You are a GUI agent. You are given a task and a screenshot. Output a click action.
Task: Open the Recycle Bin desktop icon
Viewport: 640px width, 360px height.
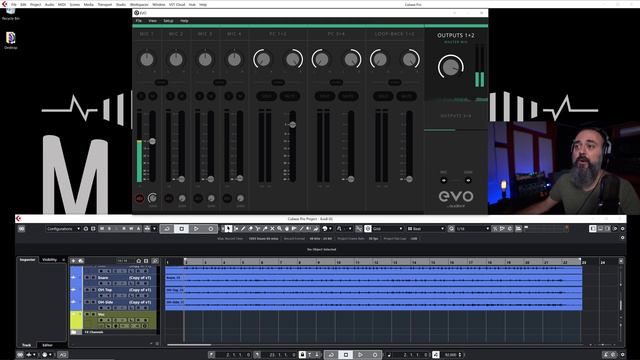click(11, 14)
